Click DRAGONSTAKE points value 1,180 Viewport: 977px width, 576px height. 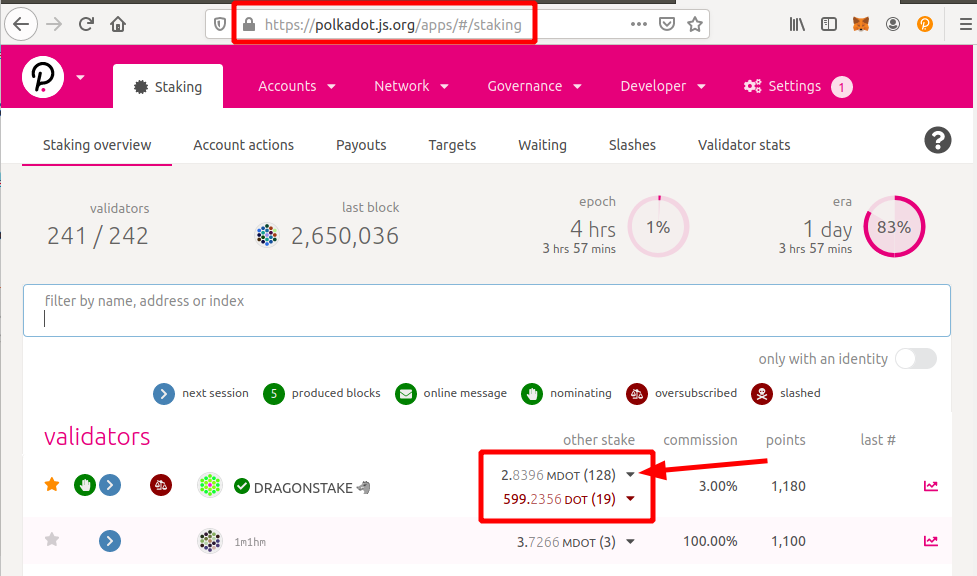tap(788, 486)
